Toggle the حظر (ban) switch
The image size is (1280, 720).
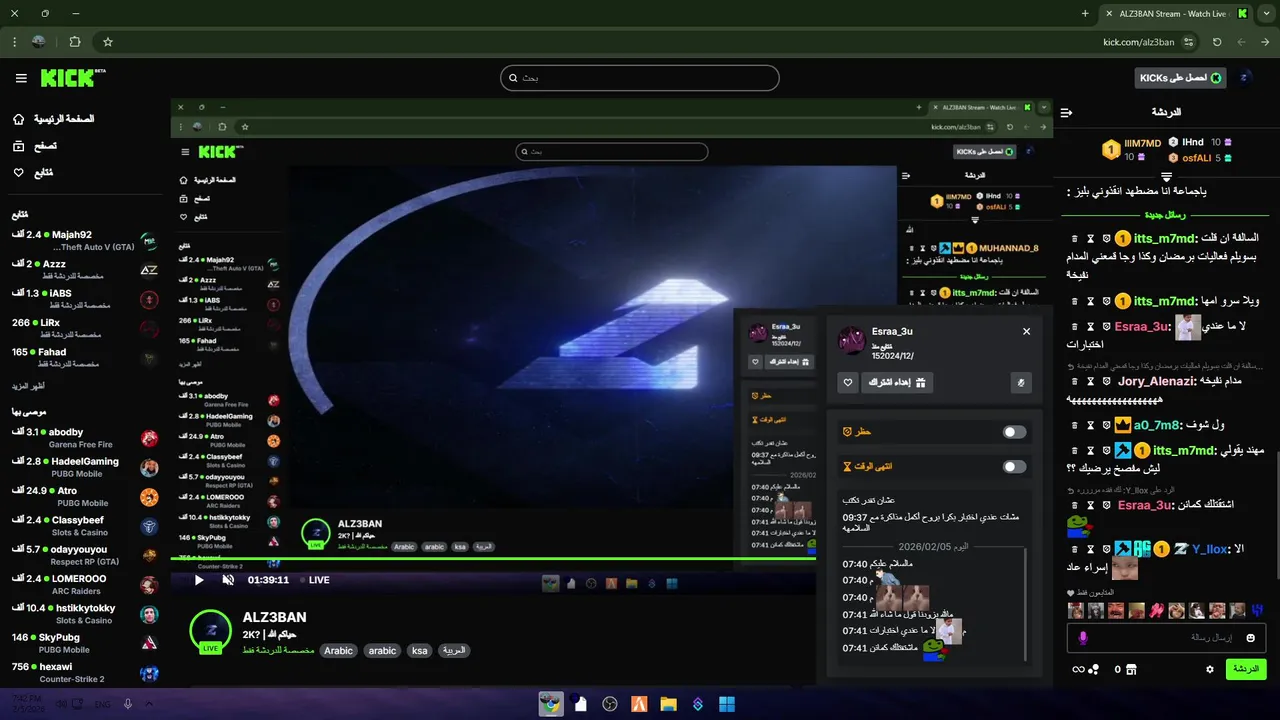click(1014, 432)
